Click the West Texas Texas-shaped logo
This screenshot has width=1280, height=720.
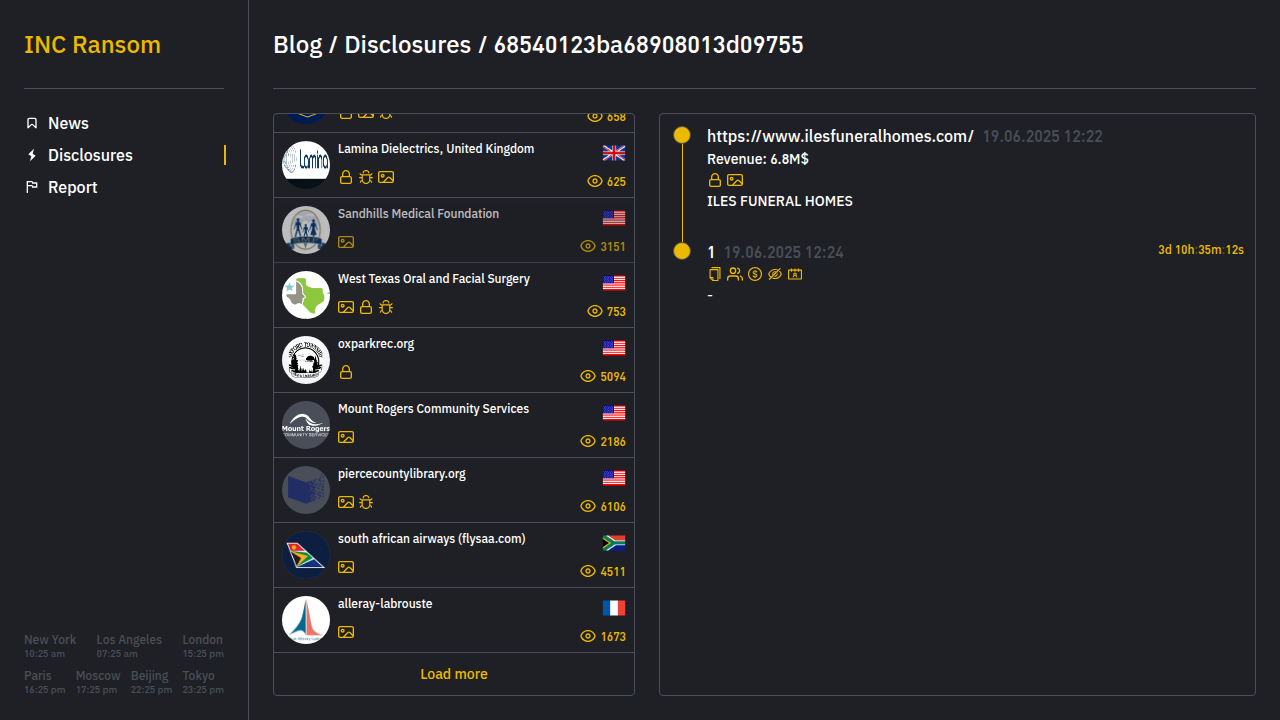click(x=306, y=295)
